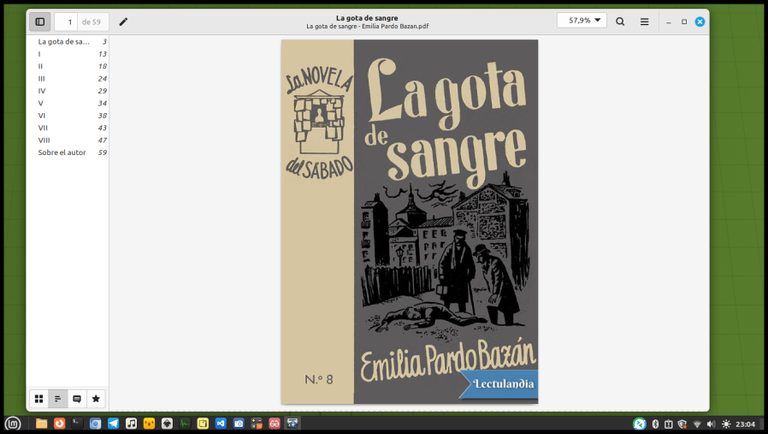This screenshot has height=434, width=768.
Task: Open Telegram from the taskbar
Action: pos(113,423)
